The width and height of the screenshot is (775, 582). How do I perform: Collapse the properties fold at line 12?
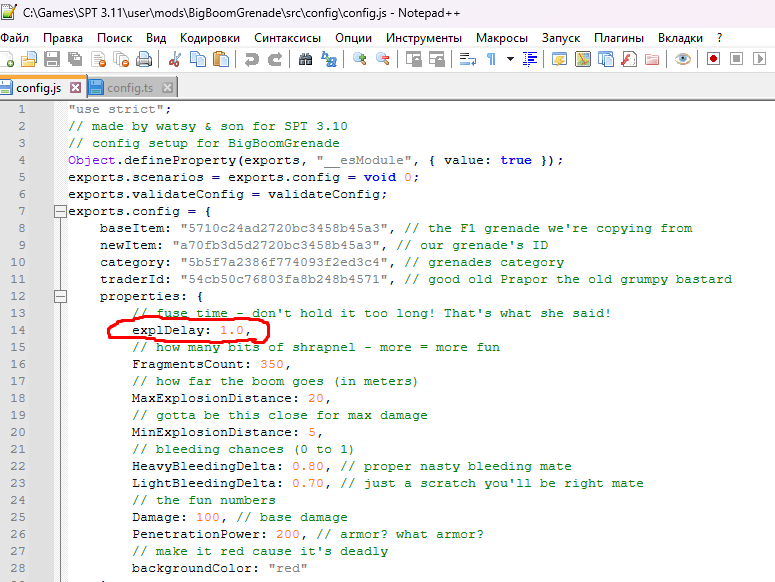[x=60, y=296]
